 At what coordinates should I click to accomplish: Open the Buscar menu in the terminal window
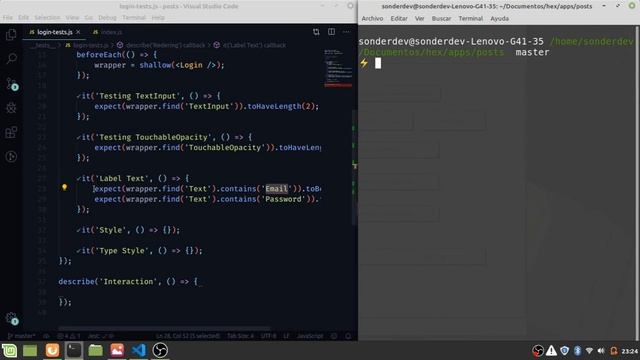pos(441,18)
